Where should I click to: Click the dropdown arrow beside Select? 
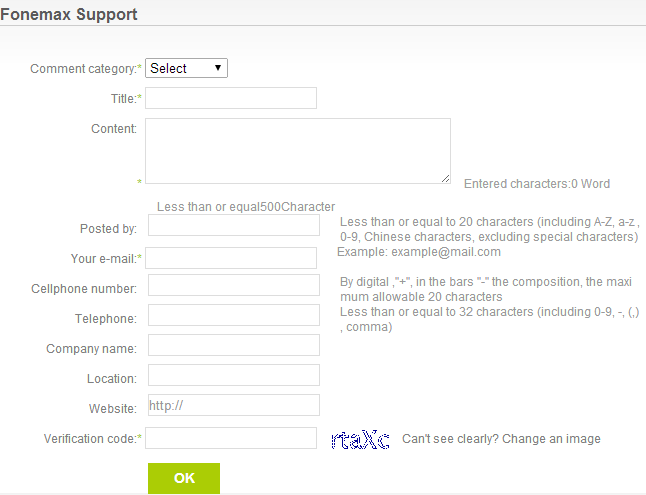[x=218, y=68]
